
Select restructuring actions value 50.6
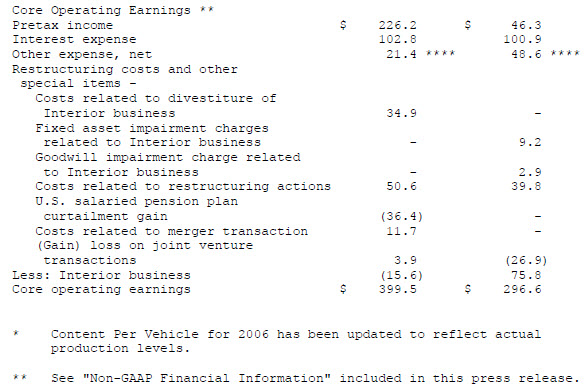[x=402, y=186]
